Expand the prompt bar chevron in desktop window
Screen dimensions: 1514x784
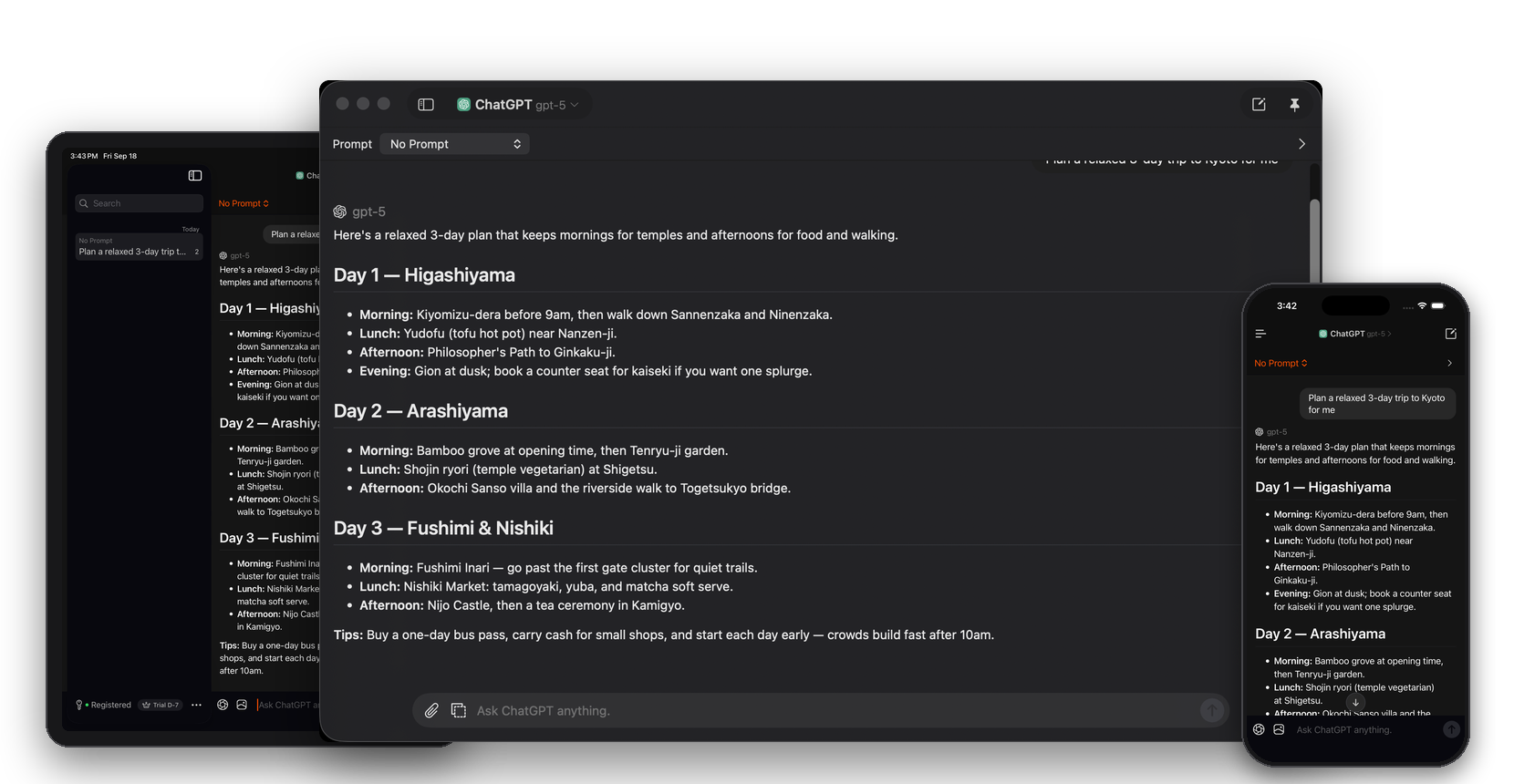1301,144
